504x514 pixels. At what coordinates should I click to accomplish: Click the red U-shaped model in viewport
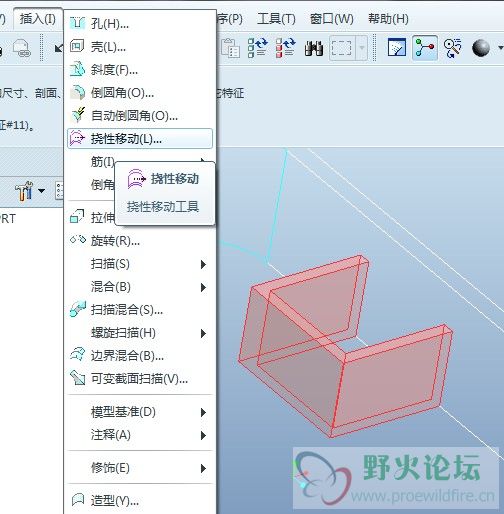[x=345, y=347]
